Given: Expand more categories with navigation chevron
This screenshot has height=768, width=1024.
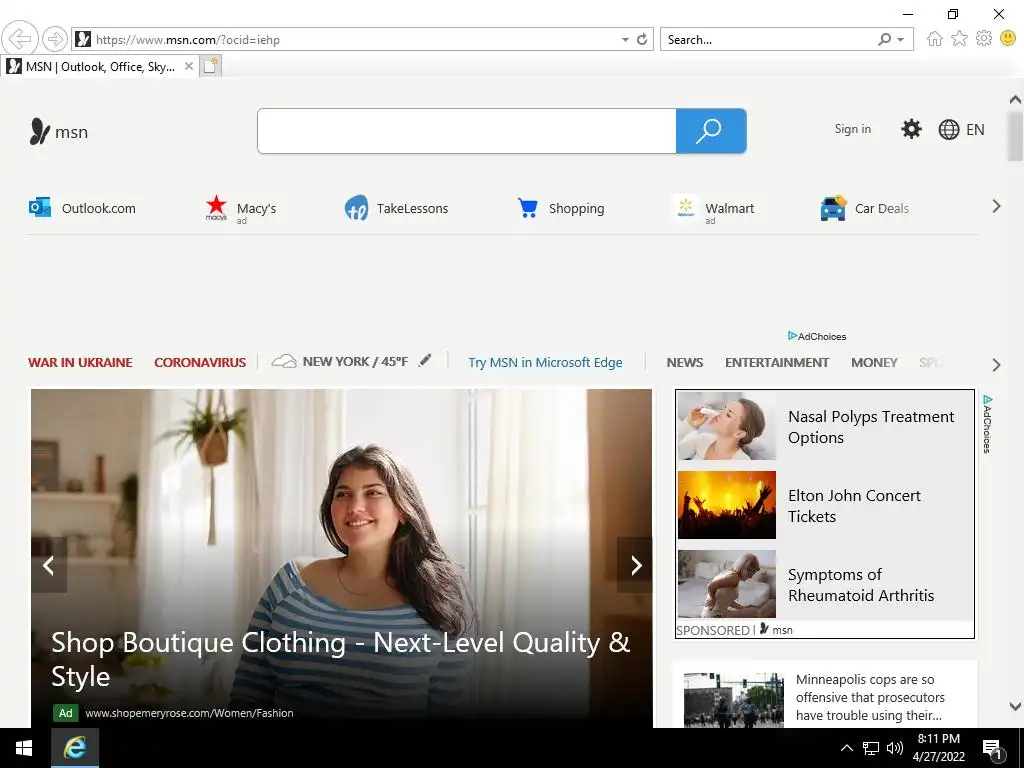Looking at the screenshot, I should [996, 365].
